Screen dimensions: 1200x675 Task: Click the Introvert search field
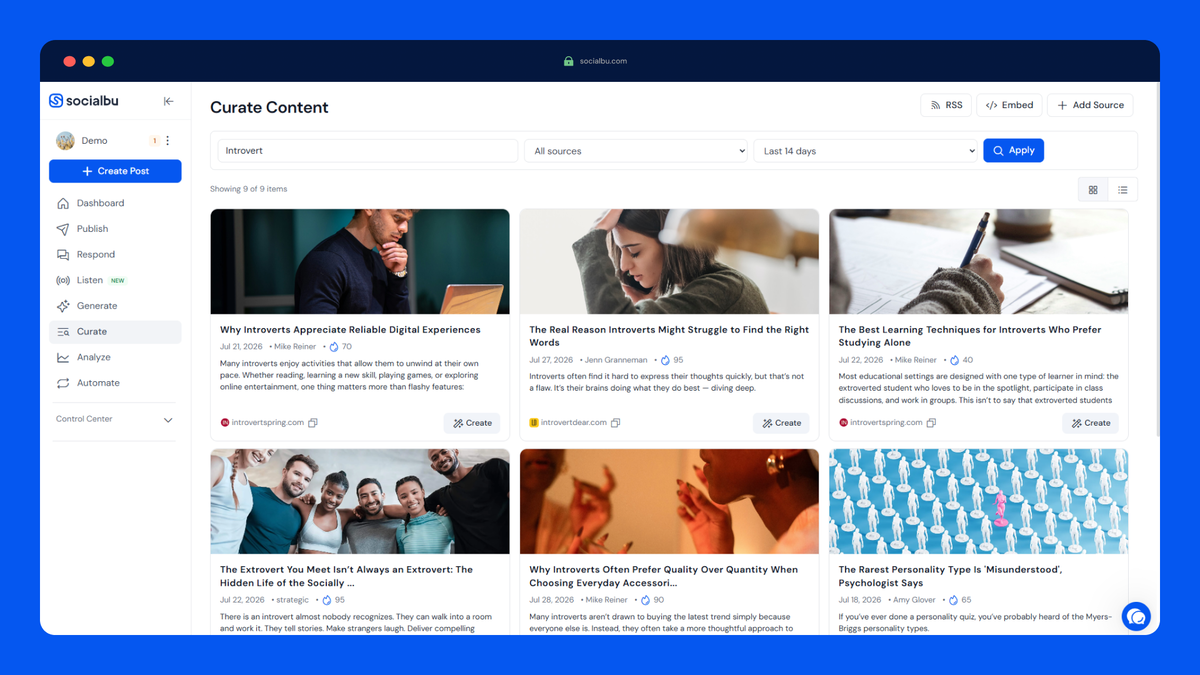[x=368, y=151]
